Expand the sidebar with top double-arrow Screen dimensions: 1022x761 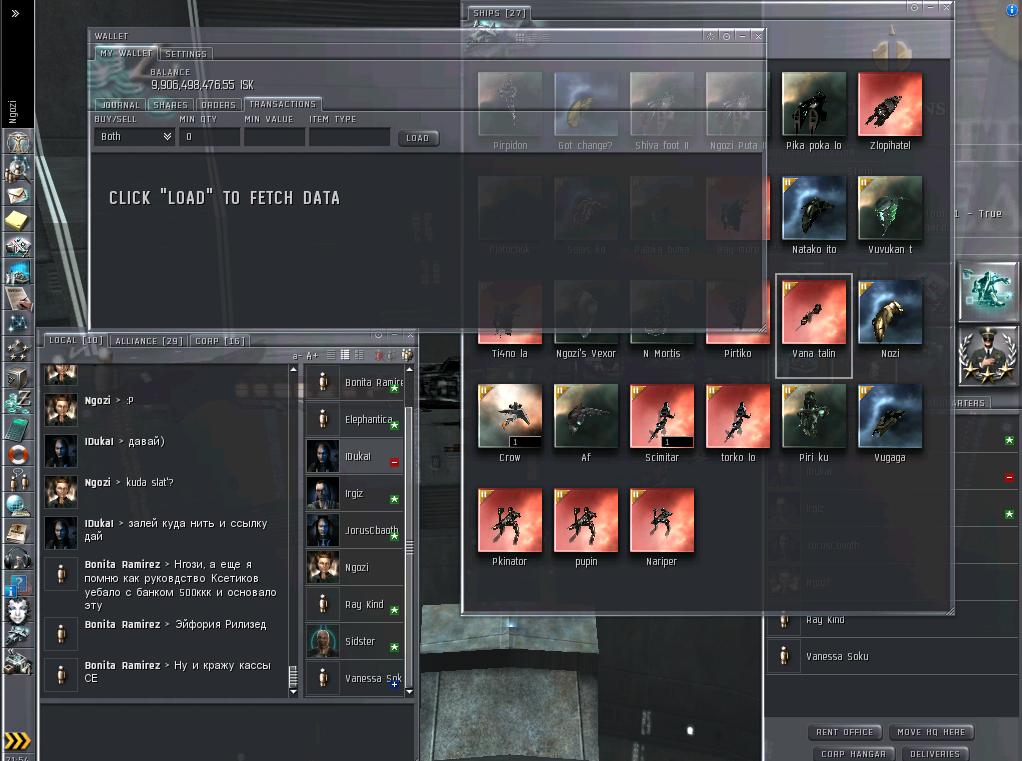(16, 13)
